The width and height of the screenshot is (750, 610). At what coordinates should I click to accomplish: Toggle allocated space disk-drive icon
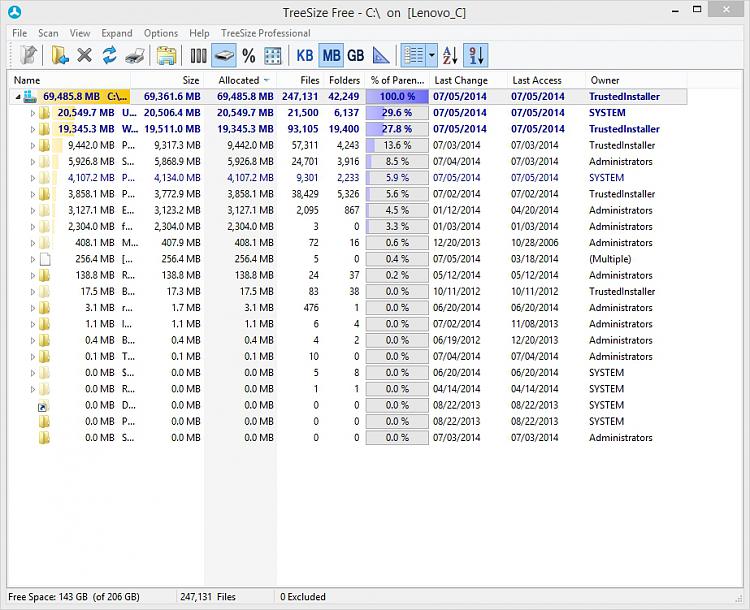224,55
